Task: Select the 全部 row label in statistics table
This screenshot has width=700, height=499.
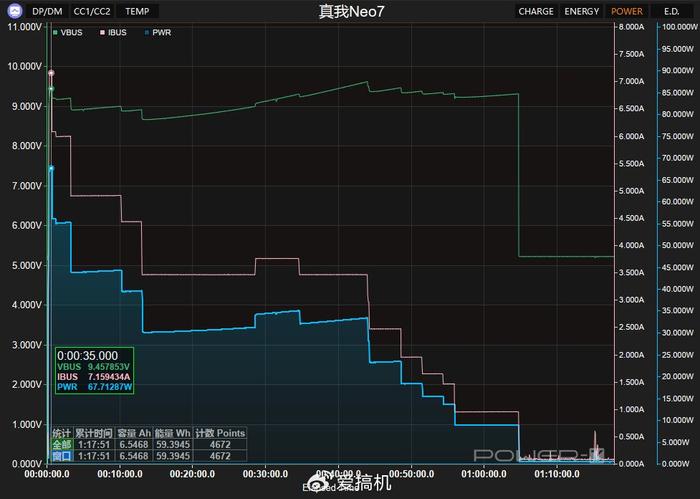Action: point(62,445)
